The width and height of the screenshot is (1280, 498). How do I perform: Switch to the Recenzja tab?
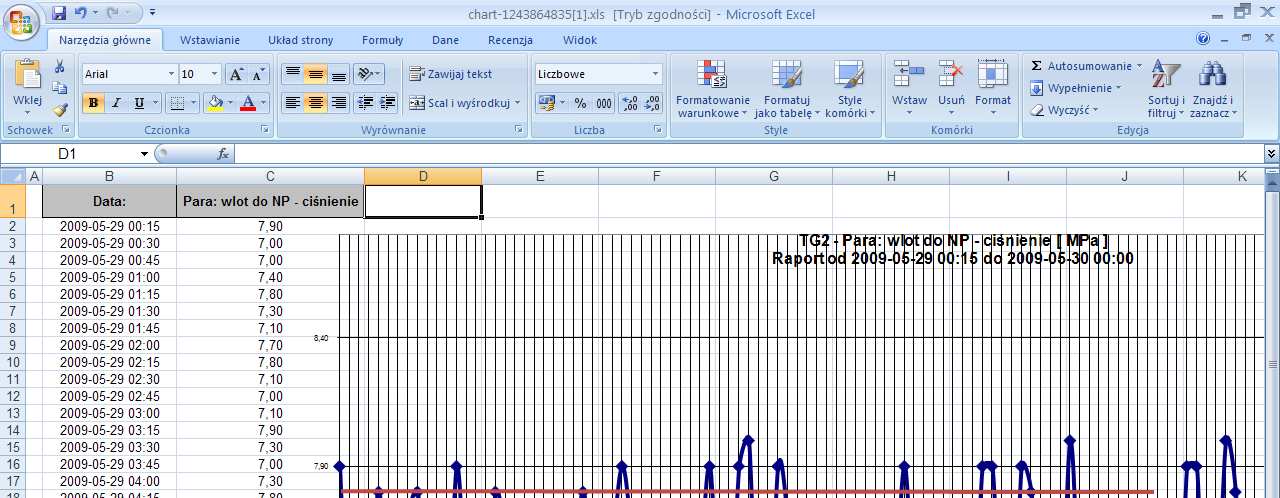point(510,40)
